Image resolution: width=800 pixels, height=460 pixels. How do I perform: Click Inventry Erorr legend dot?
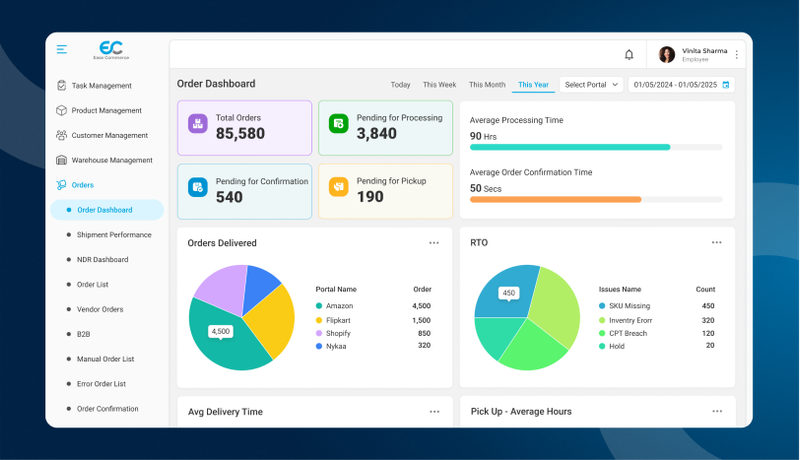602,320
